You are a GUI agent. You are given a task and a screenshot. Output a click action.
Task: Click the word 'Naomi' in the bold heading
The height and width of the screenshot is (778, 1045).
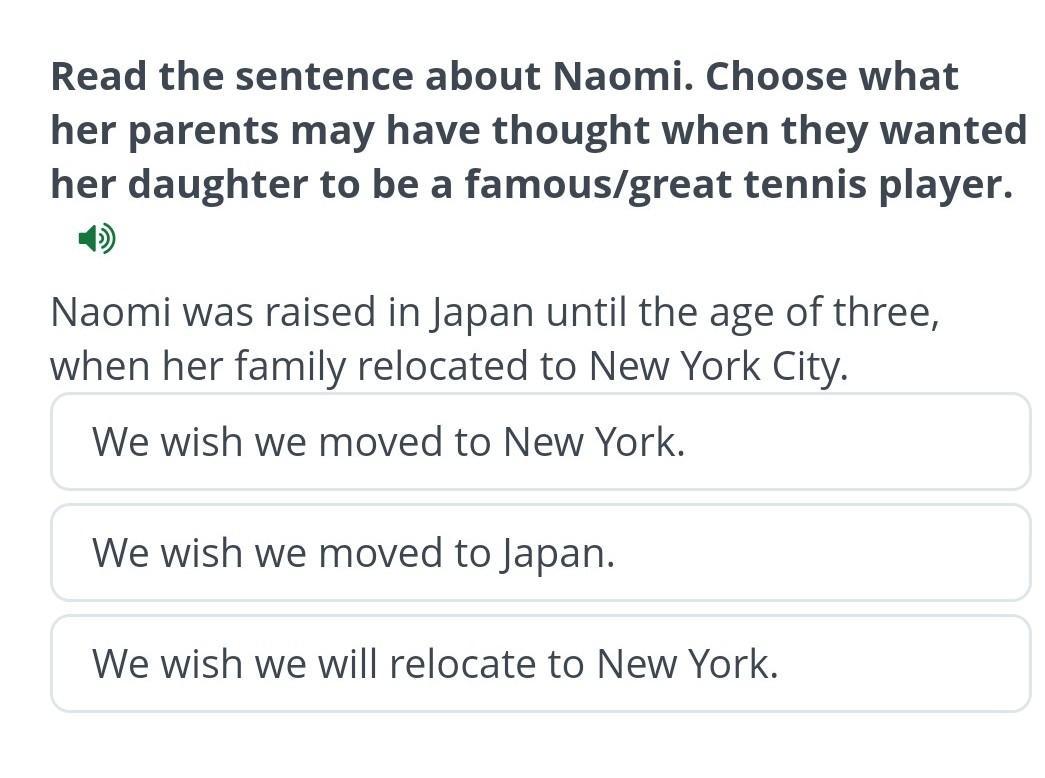click(618, 75)
